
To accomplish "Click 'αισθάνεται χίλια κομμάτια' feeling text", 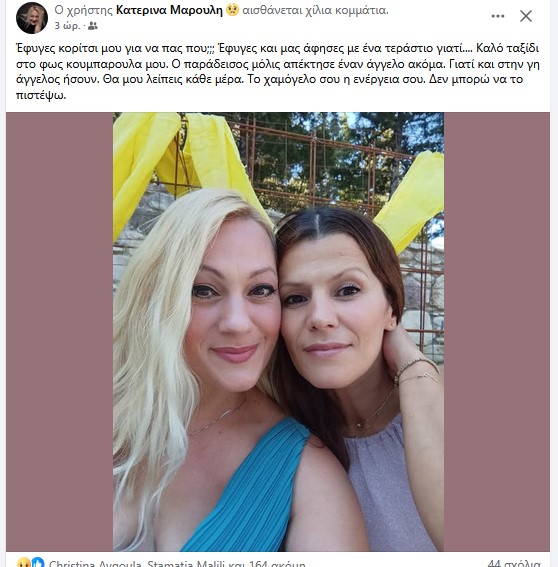I will click(315, 10).
